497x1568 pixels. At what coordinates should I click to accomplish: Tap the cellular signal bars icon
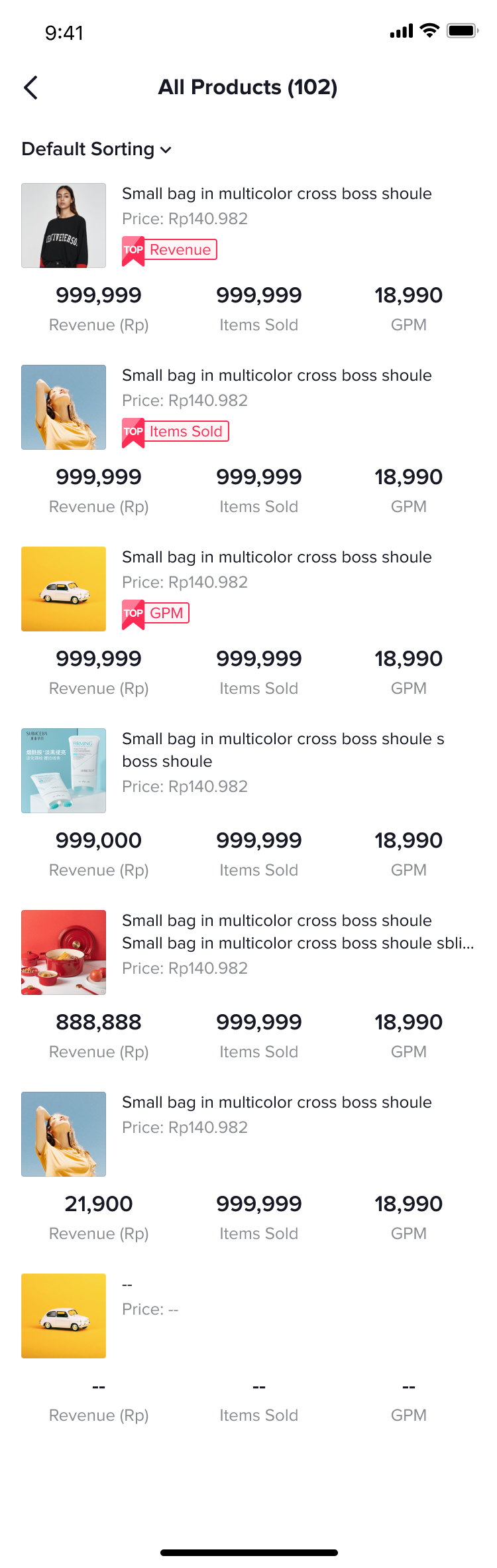pyautogui.click(x=402, y=31)
